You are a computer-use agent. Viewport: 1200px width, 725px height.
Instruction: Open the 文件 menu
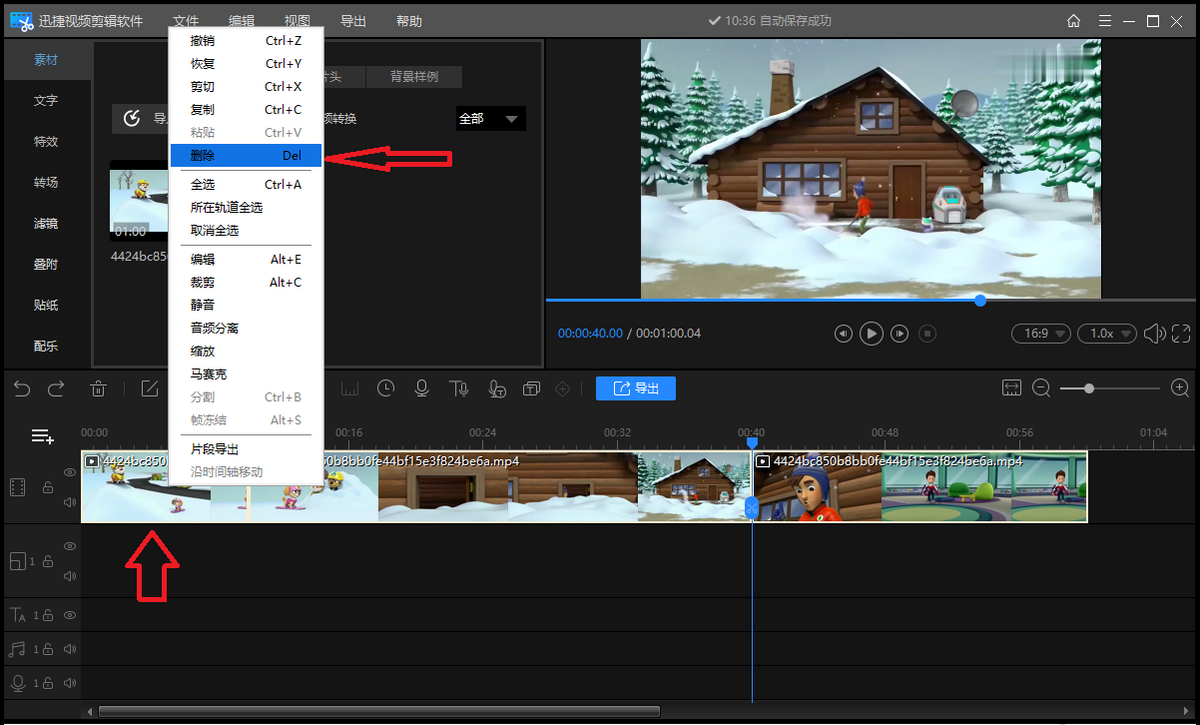[x=186, y=21]
